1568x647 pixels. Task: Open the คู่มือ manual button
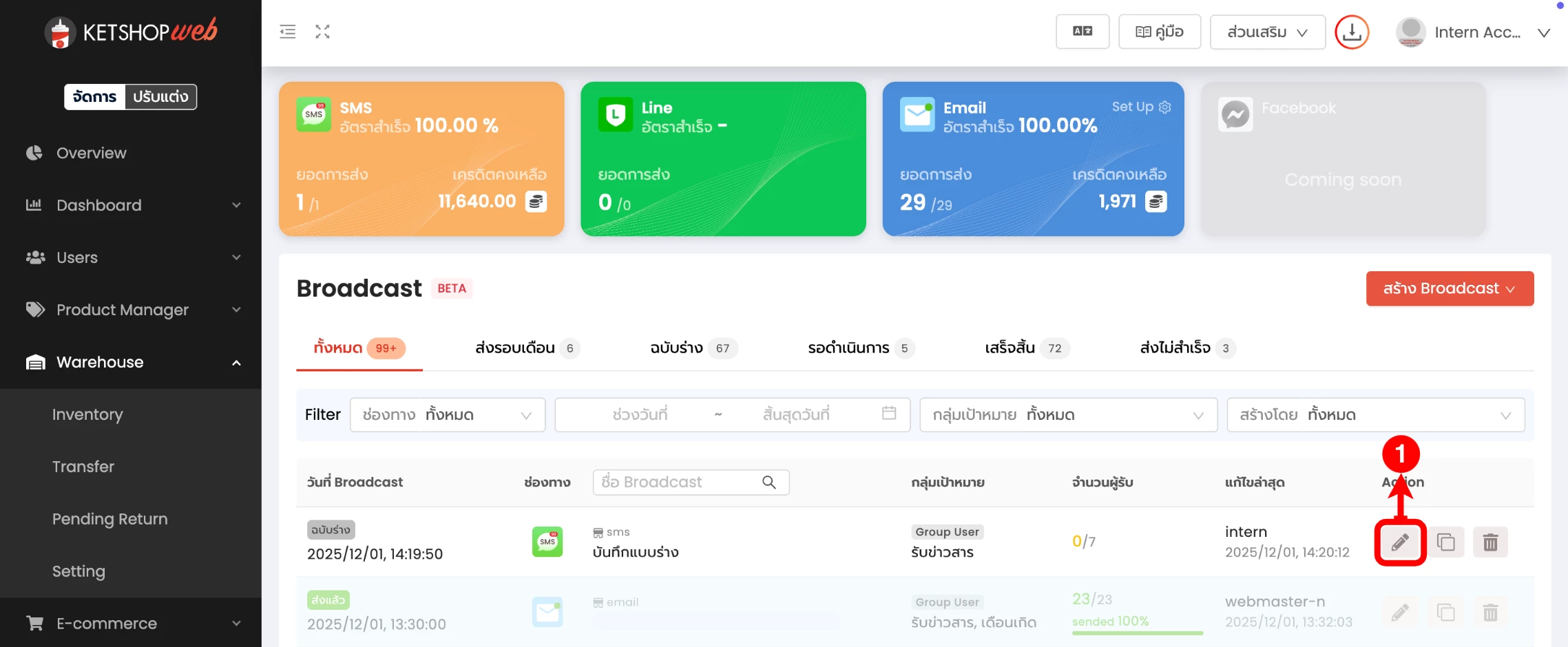pos(1159,32)
